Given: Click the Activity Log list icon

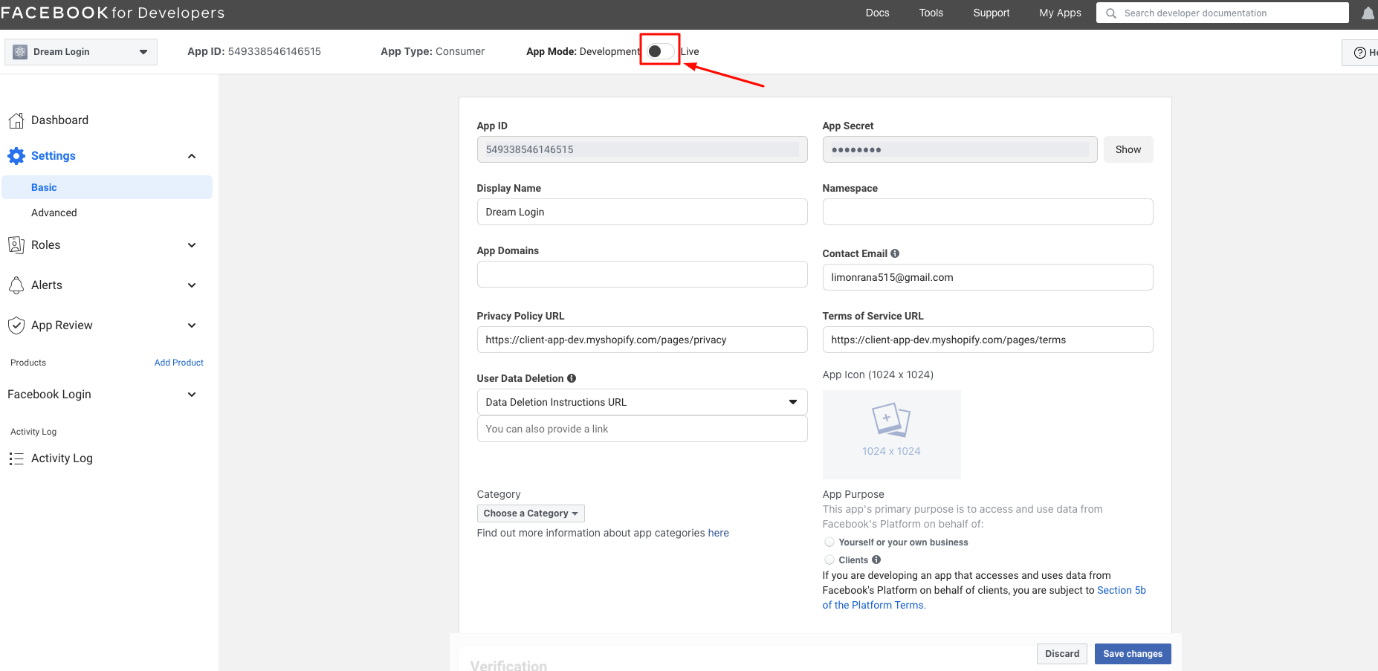Looking at the screenshot, I should pyautogui.click(x=16, y=458).
